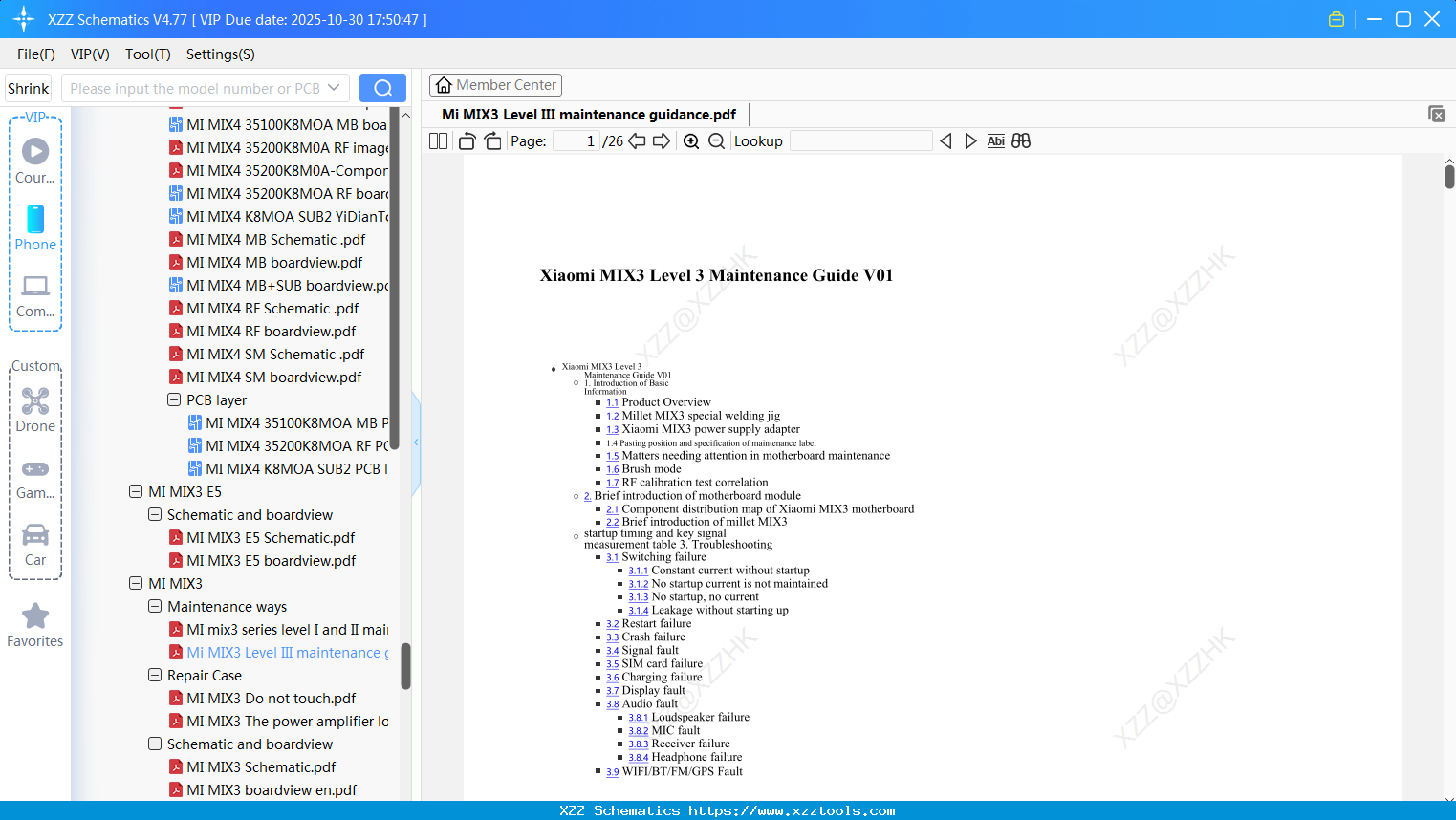Open the Tool(T) menu

tap(148, 54)
